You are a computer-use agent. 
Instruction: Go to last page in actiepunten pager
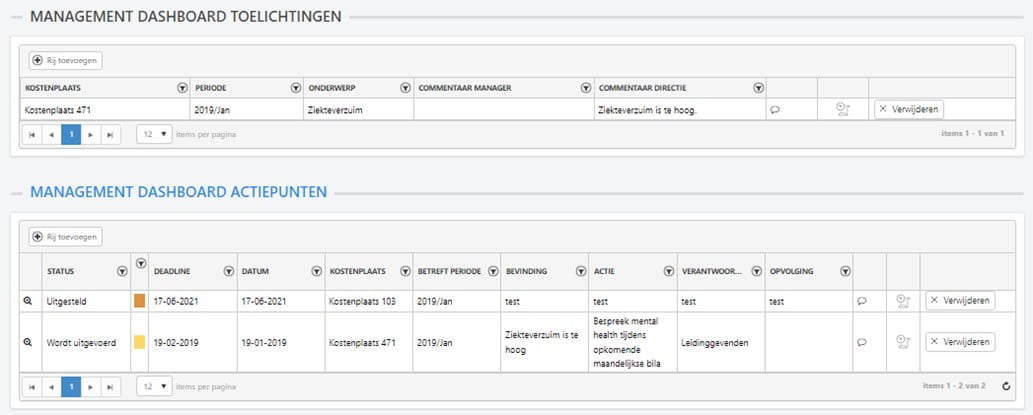(111, 385)
